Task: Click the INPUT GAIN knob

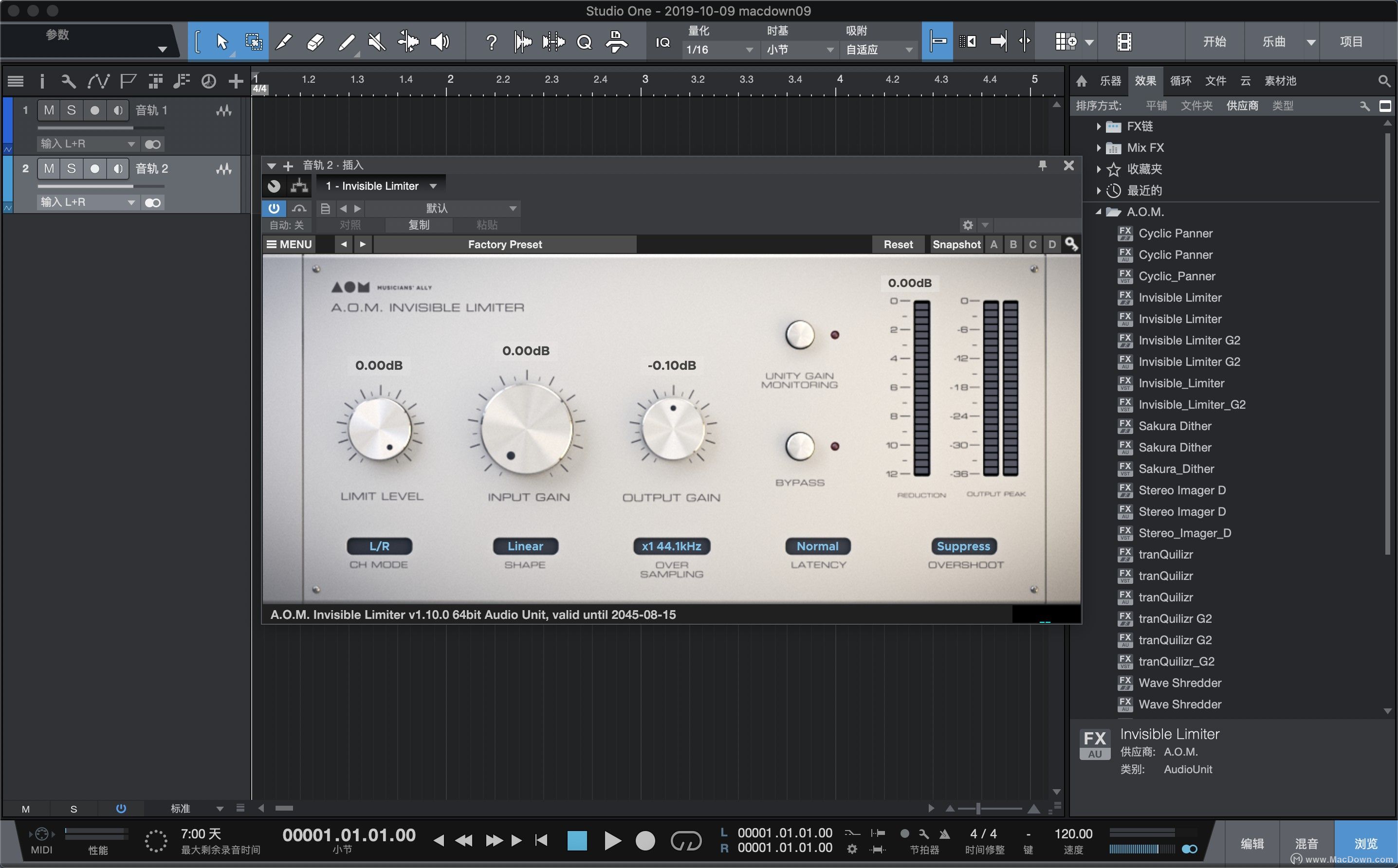Action: [x=527, y=428]
